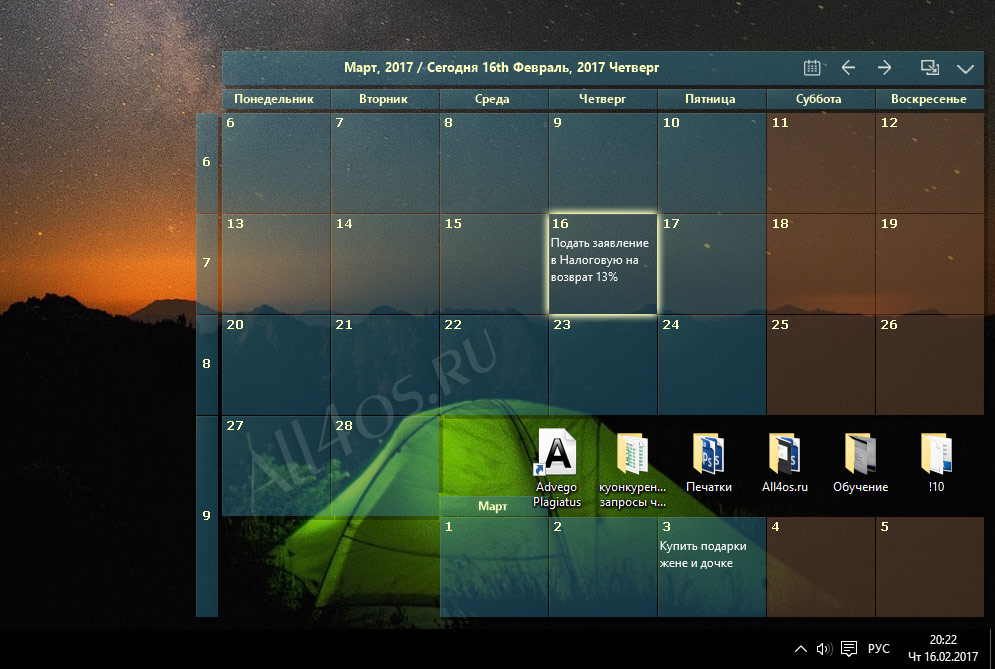Click the window overlay icon in calendar header
This screenshot has height=669, width=995.
(x=930, y=67)
